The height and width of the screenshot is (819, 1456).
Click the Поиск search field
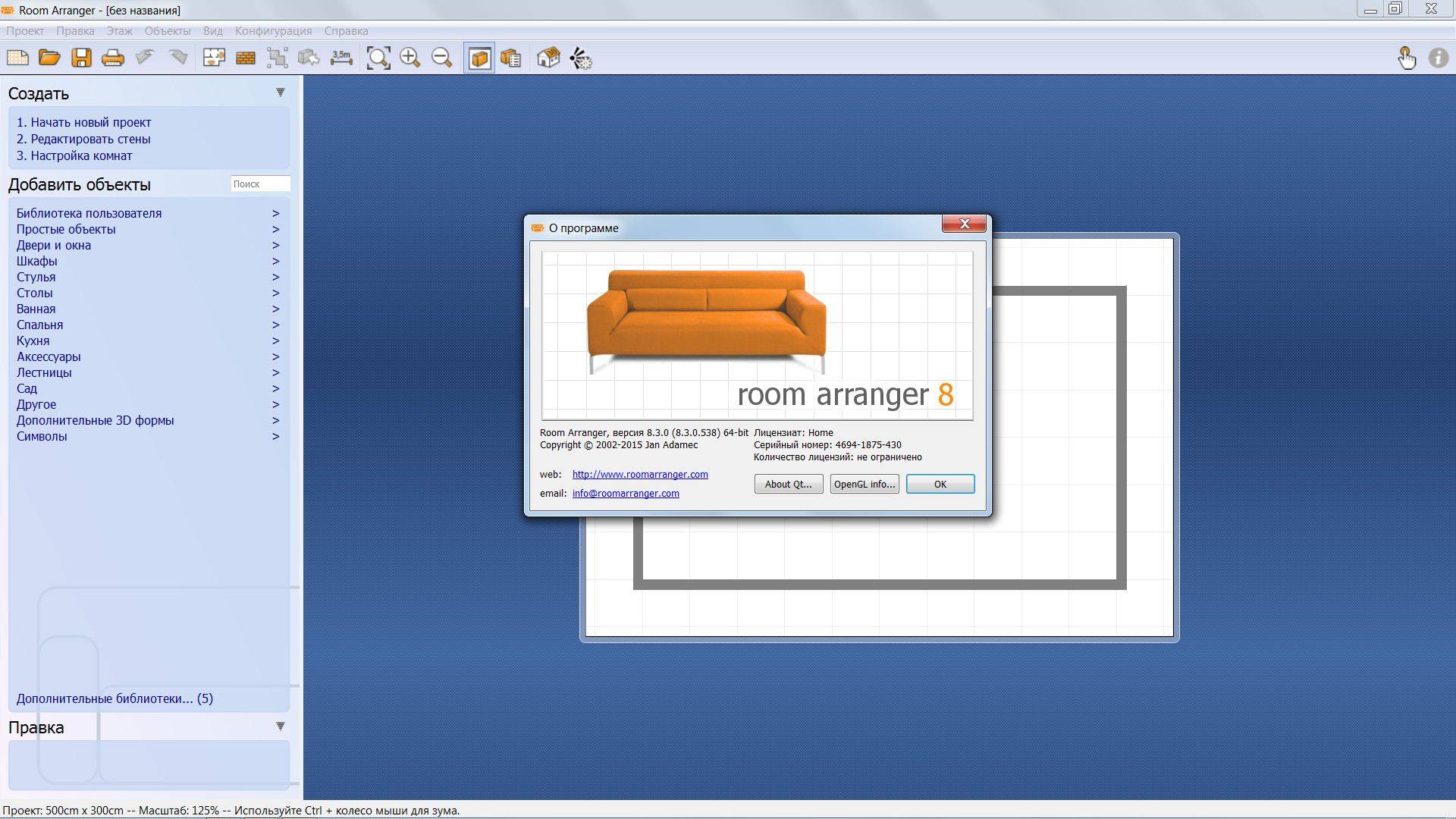coord(260,184)
